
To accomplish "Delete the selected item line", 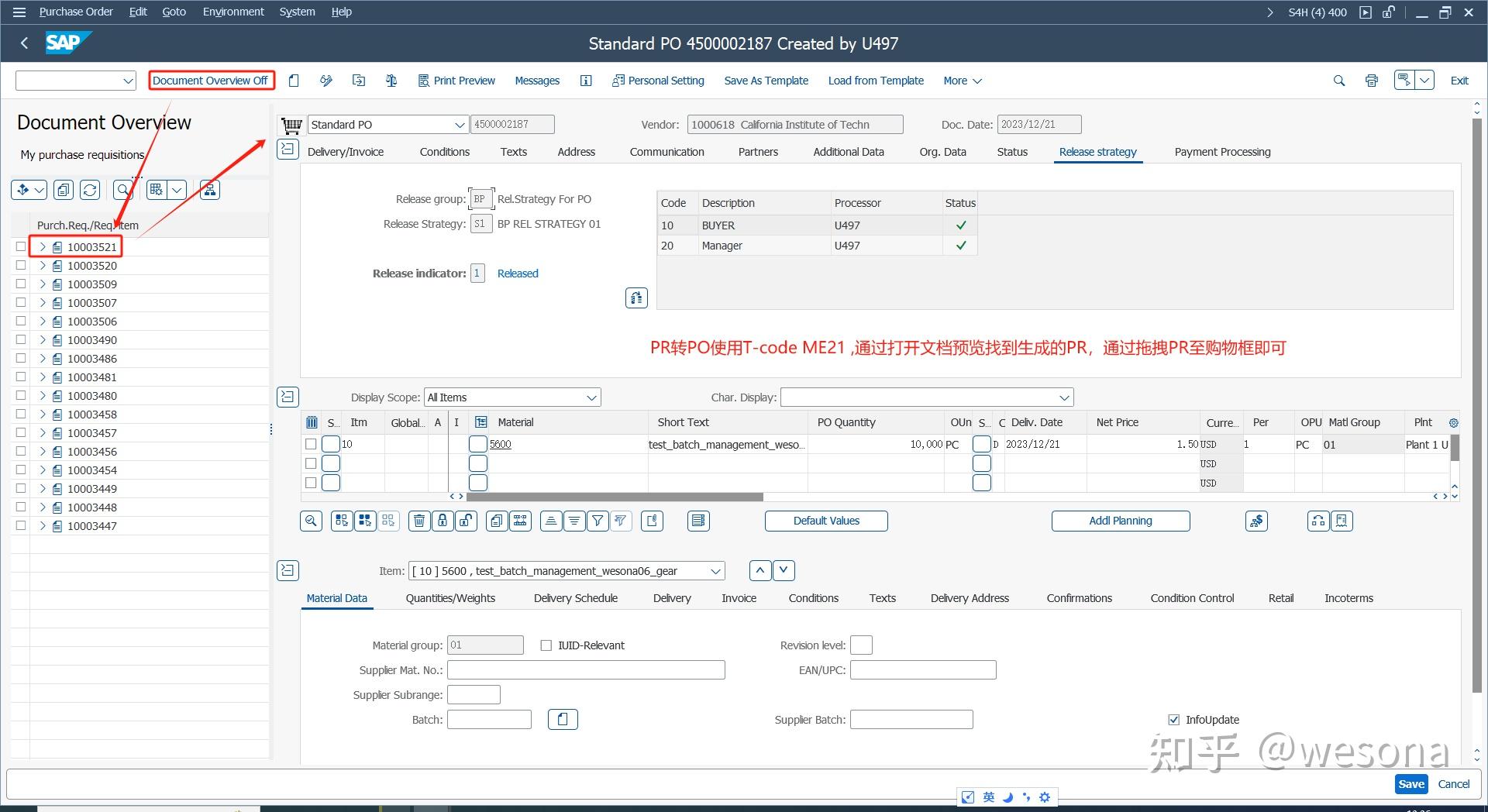I will (419, 521).
